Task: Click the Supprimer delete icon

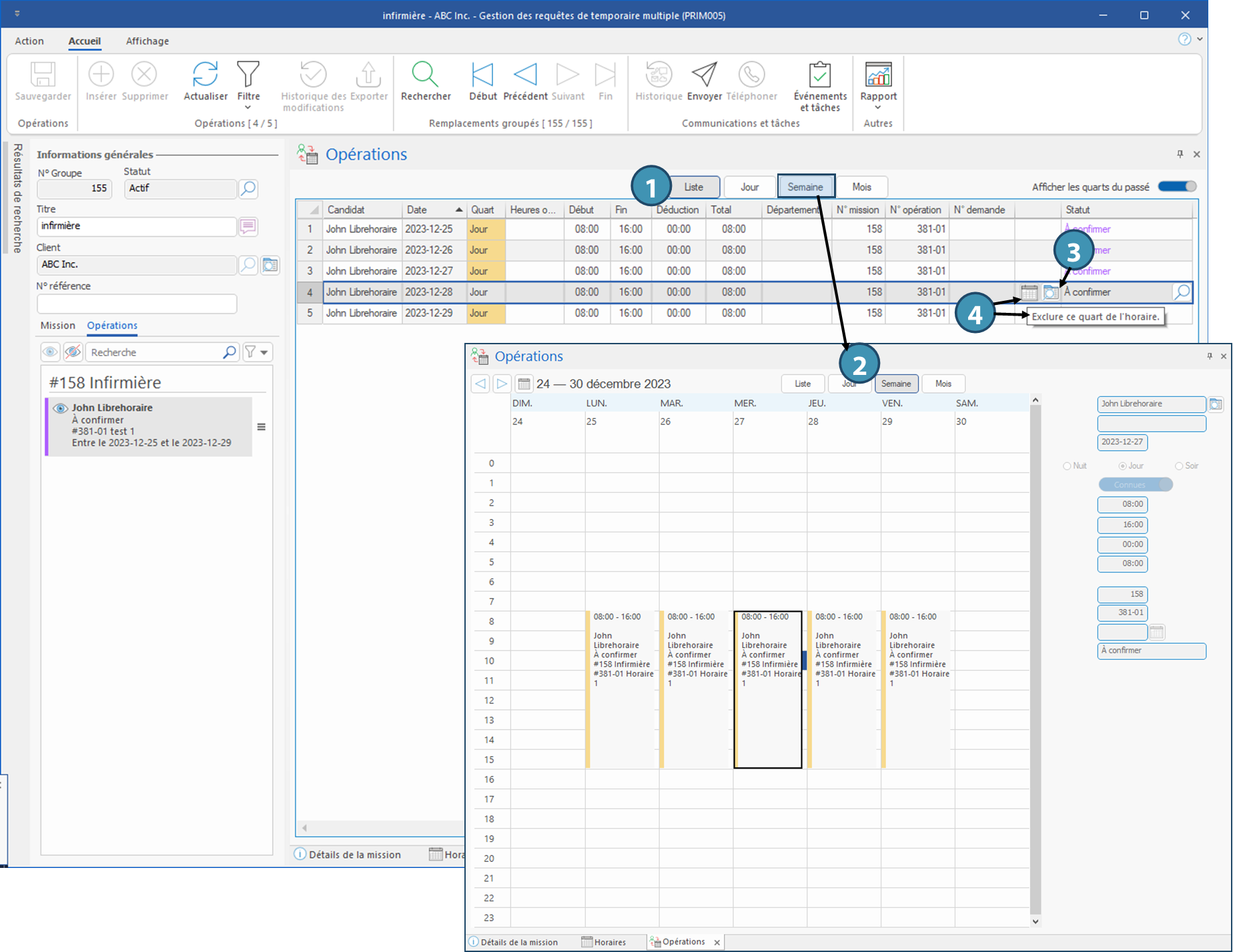Action: click(144, 74)
